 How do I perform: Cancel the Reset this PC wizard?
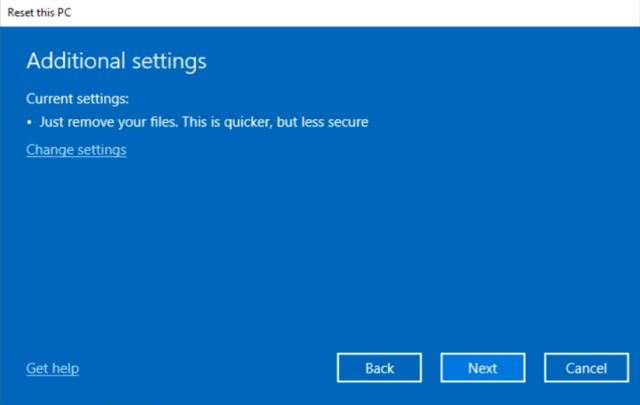(586, 368)
